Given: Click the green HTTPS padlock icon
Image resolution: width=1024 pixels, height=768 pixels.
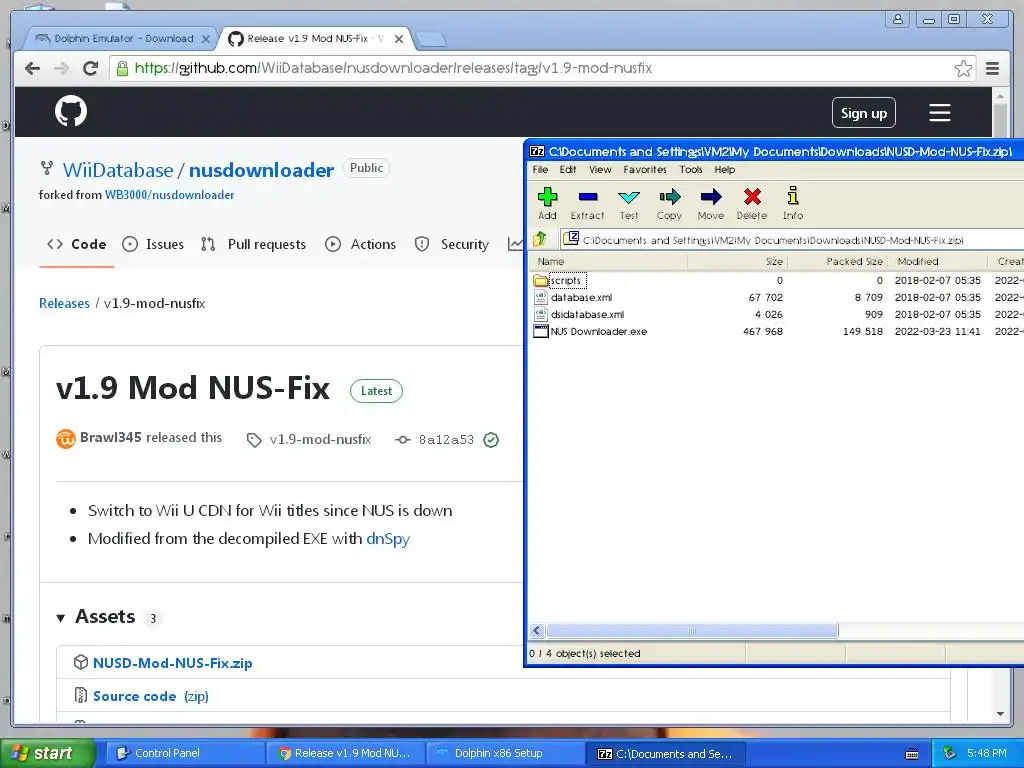Looking at the screenshot, I should (122, 68).
